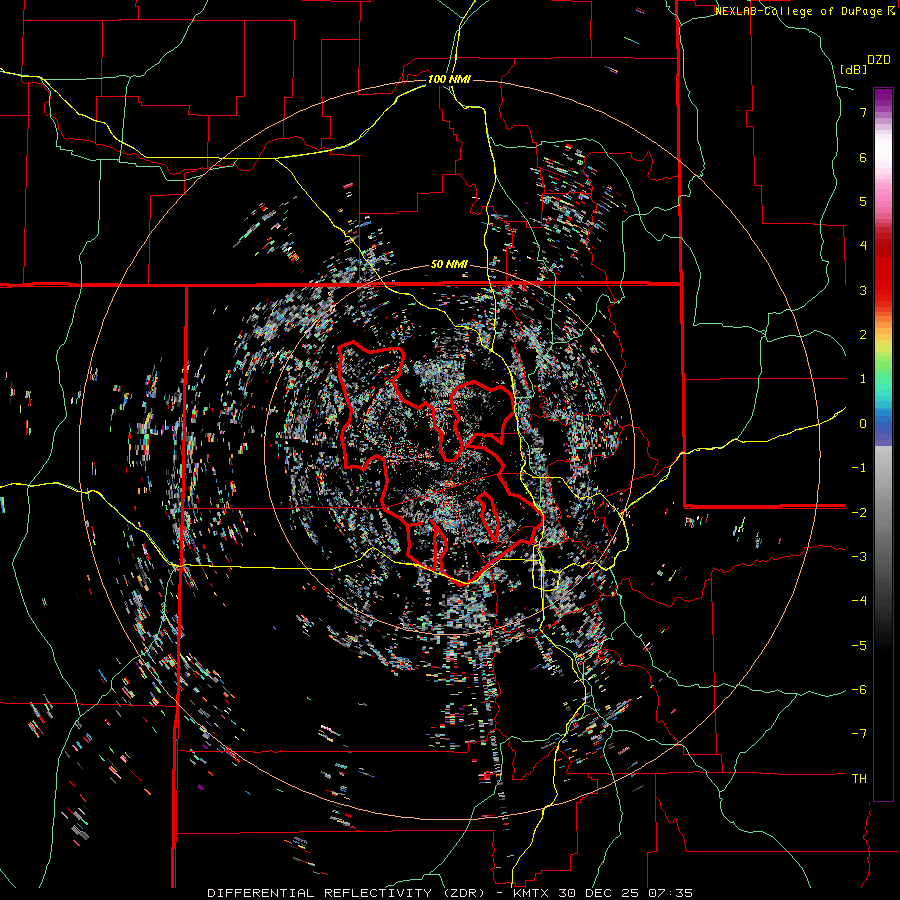Pick the red band near 3 dB

click(x=883, y=281)
